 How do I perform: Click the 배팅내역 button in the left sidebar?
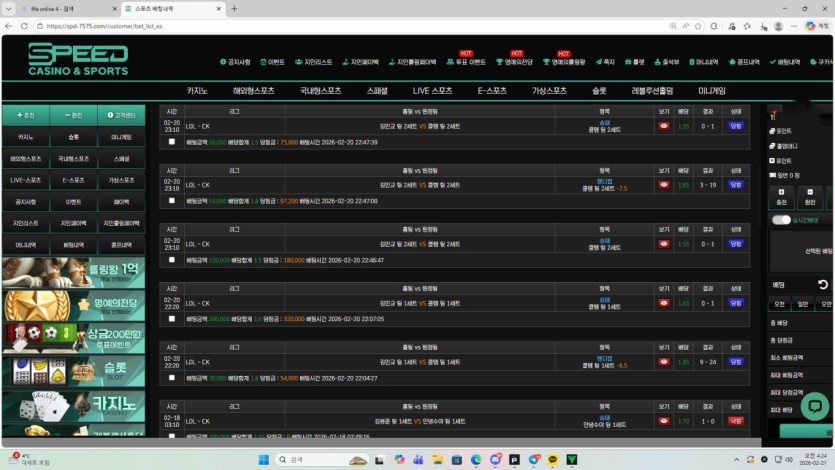pyautogui.click(x=74, y=244)
